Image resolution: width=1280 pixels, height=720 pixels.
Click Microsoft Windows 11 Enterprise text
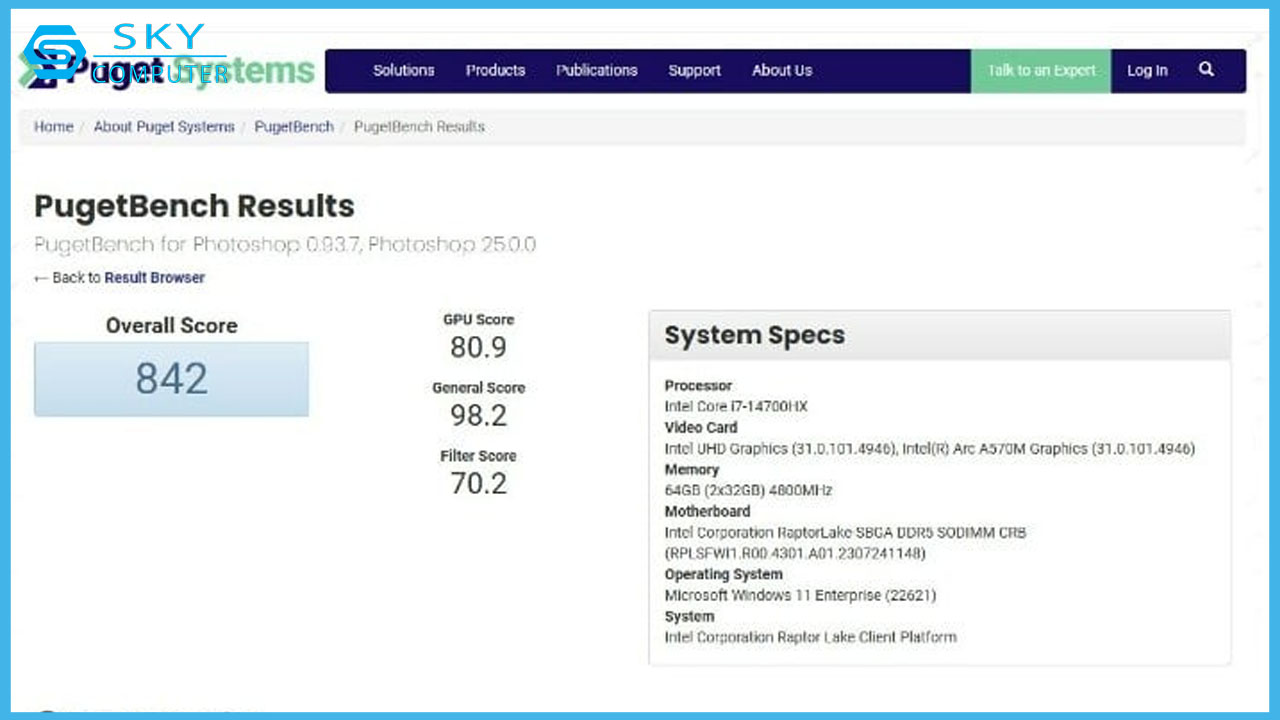click(800, 596)
